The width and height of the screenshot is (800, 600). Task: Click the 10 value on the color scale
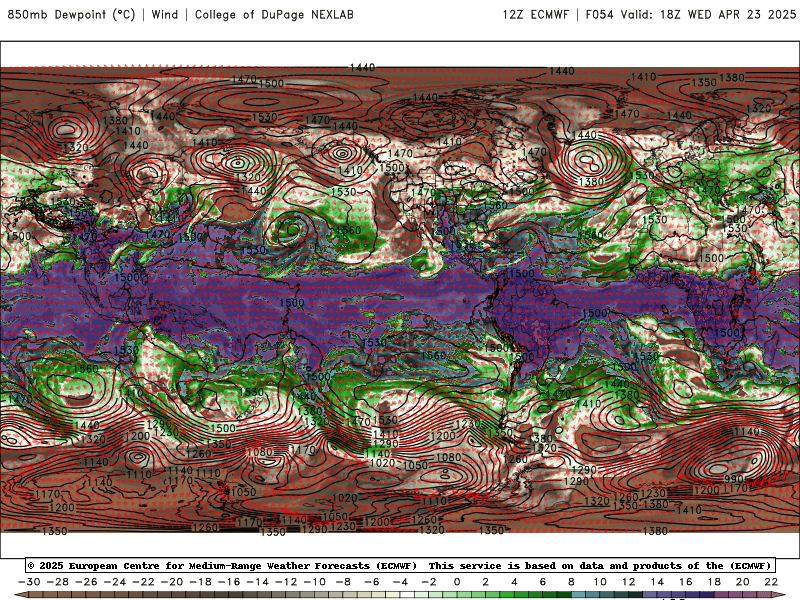[x=600, y=582]
